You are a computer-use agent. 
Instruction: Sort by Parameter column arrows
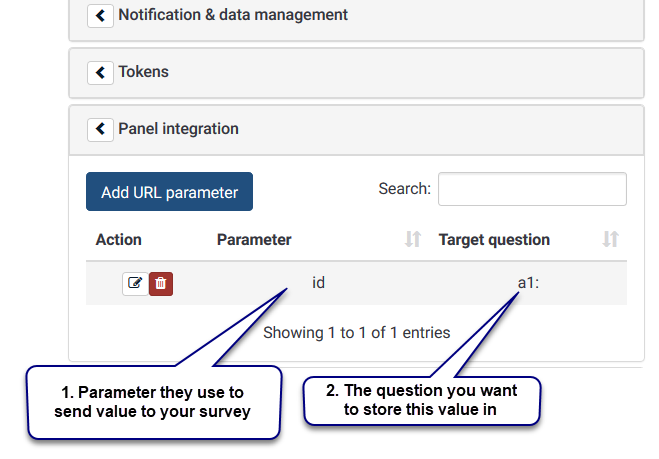tap(413, 239)
